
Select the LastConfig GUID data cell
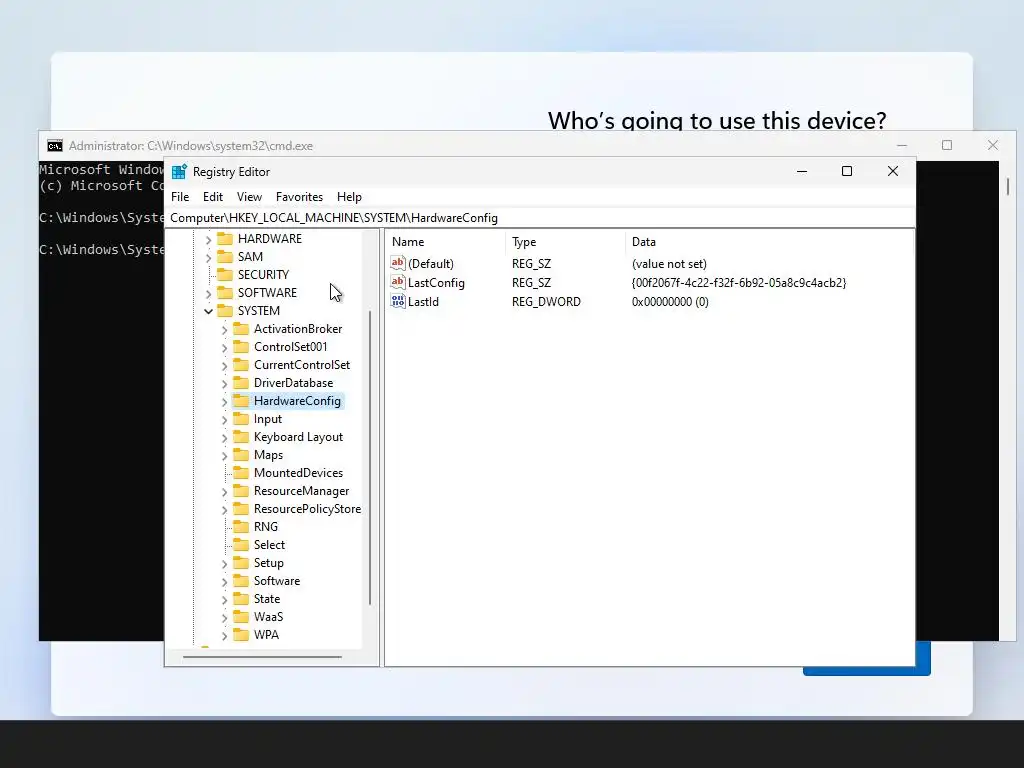pyautogui.click(x=739, y=283)
